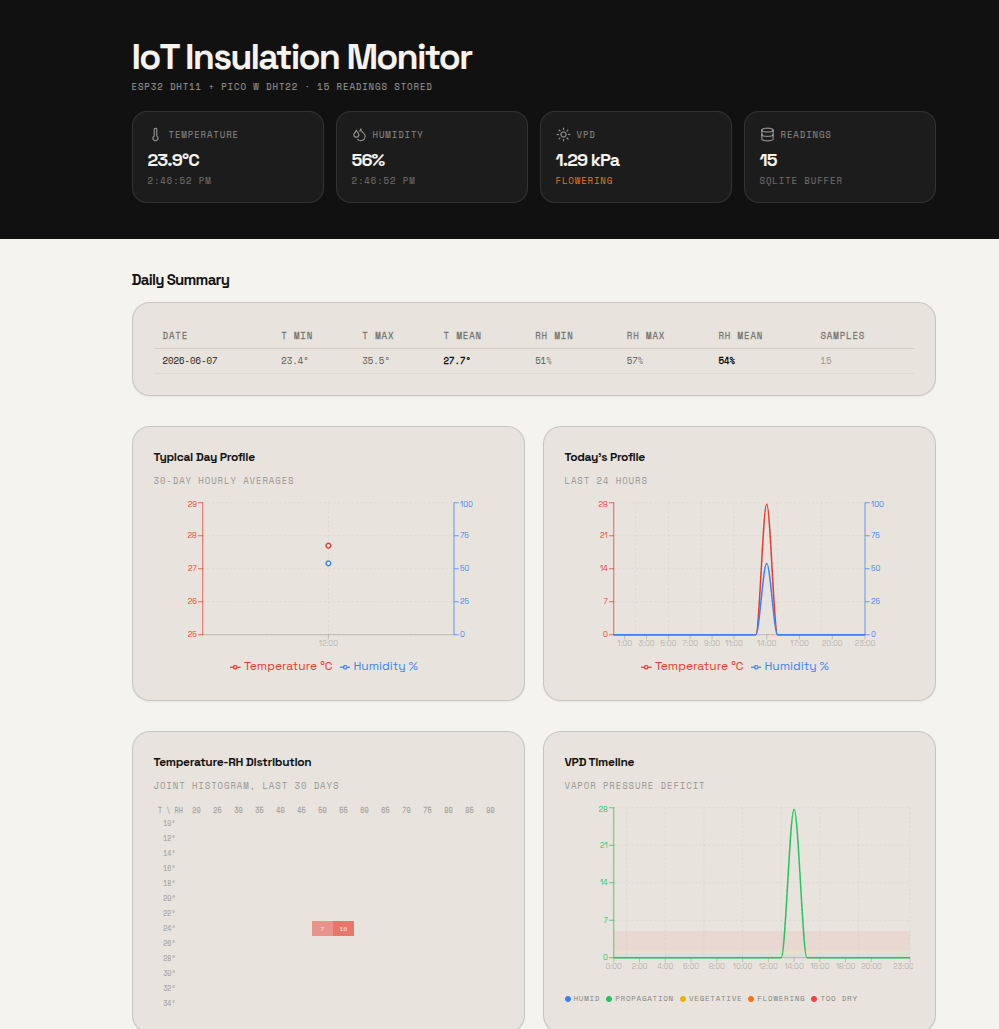Click the droplet icon in Humidity card

(359, 135)
